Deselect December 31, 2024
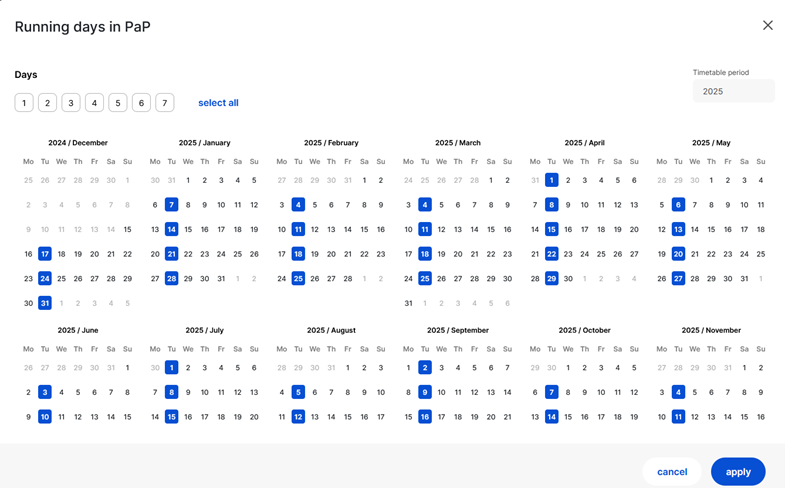The image size is (785, 488). point(45,303)
